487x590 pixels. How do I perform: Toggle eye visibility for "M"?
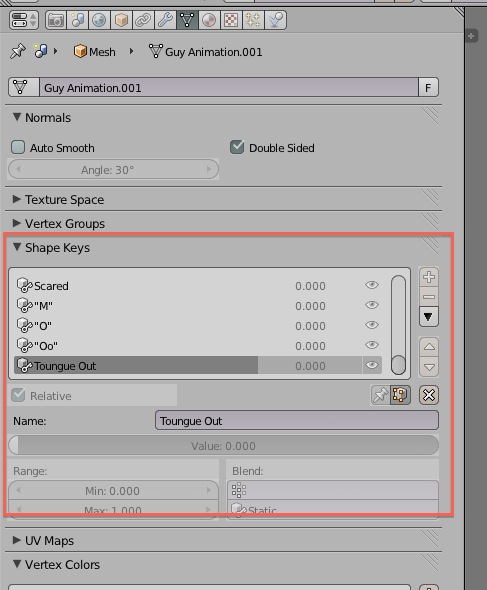tap(372, 305)
